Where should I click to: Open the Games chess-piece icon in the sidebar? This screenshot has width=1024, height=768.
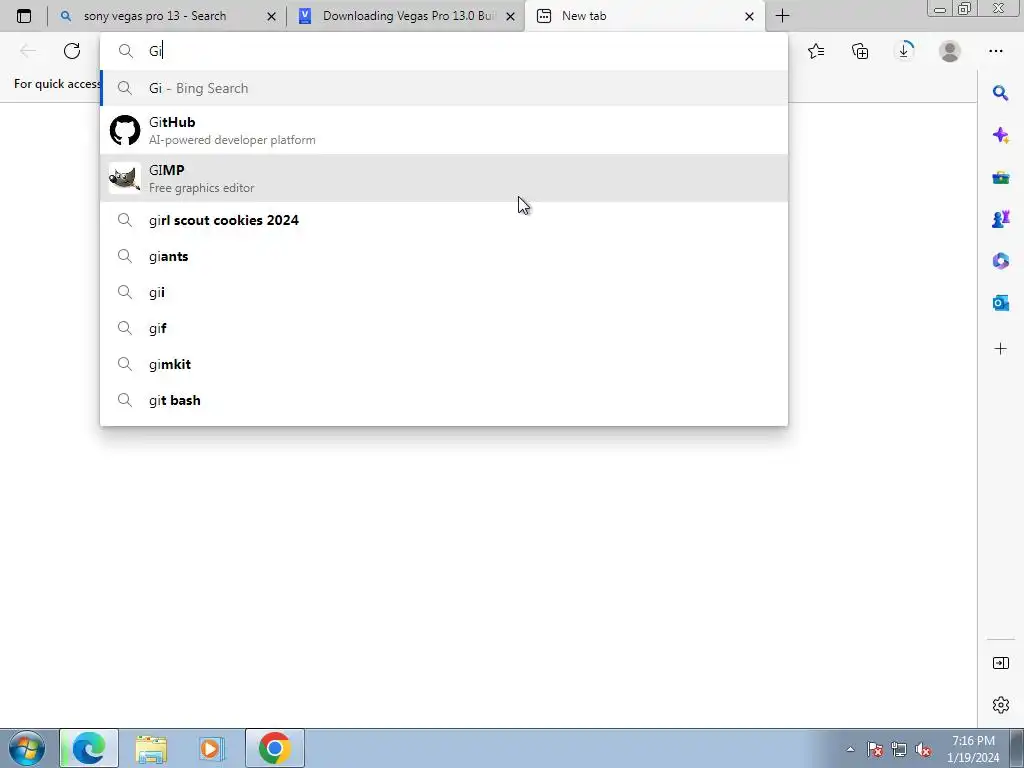point(1000,219)
